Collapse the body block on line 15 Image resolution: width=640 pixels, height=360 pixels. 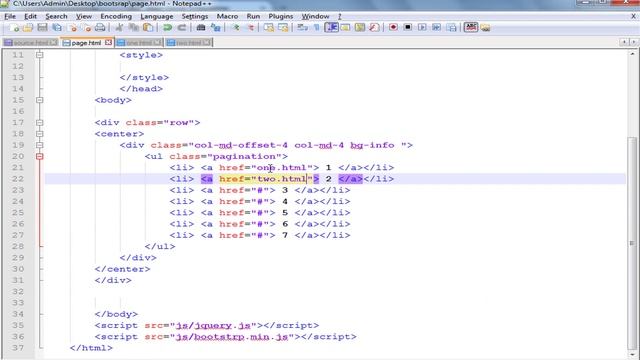pyautogui.click(x=40, y=100)
